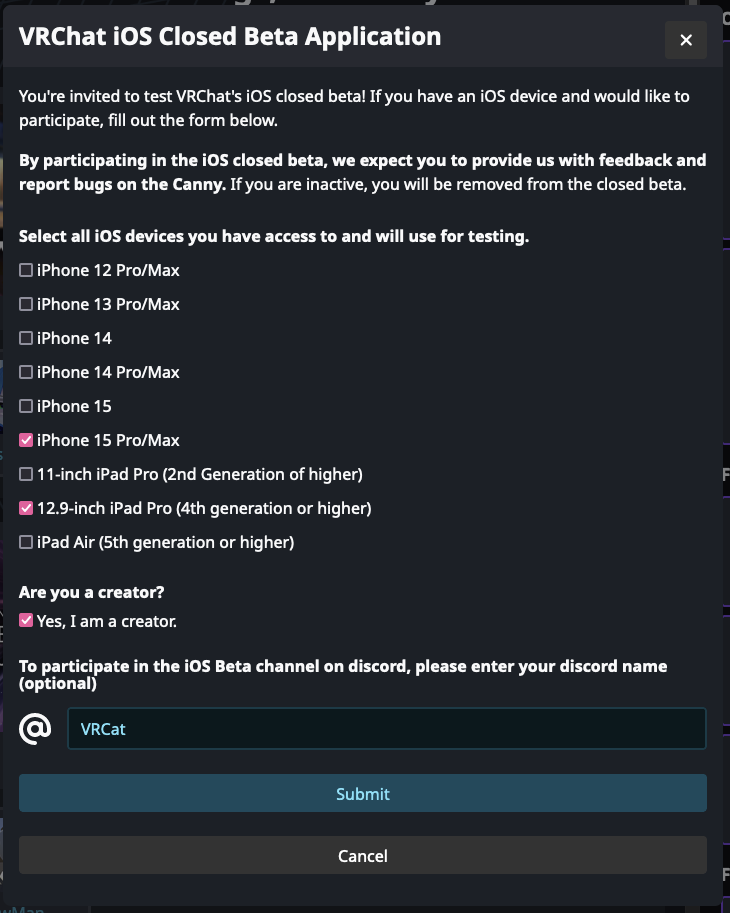Image resolution: width=730 pixels, height=913 pixels.
Task: Select the iPhone 14 Pro/Max checkbox
Action: 26,372
